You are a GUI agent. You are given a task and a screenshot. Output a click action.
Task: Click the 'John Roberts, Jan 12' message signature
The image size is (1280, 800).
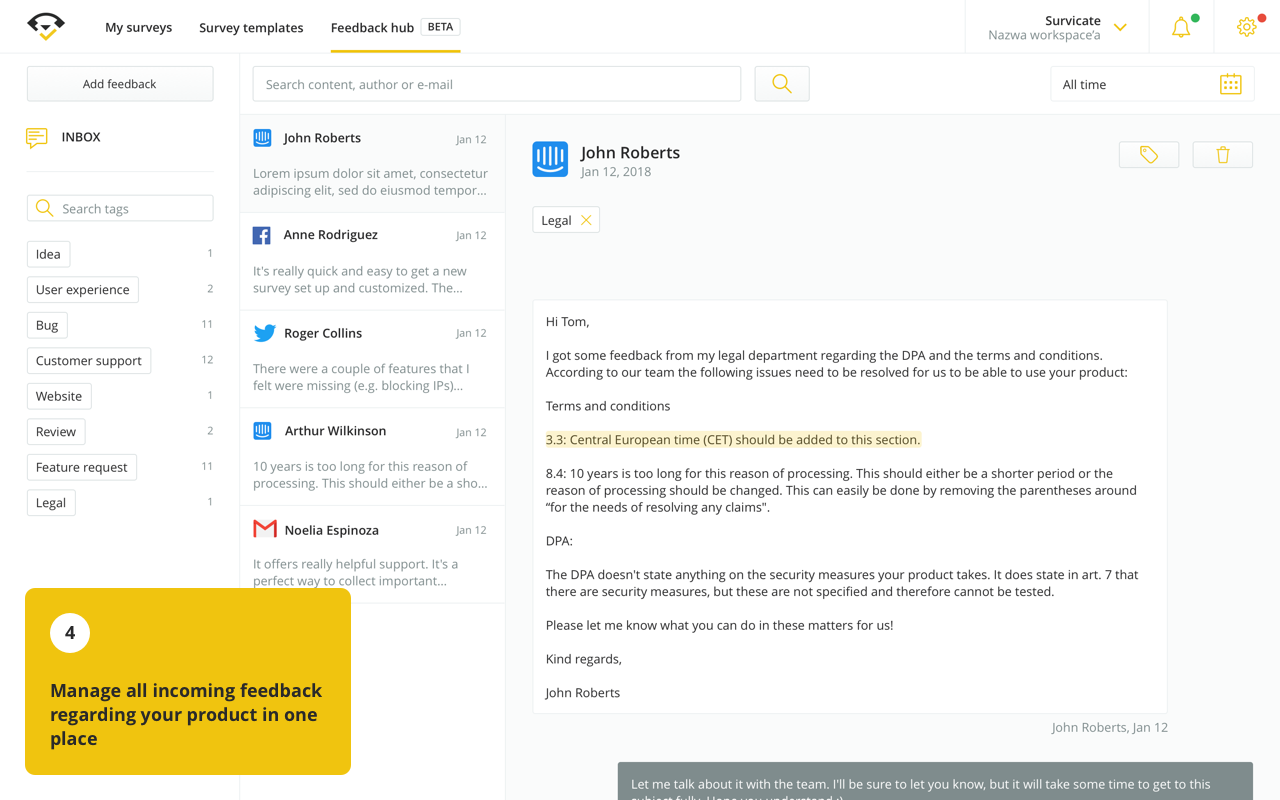point(1109,727)
